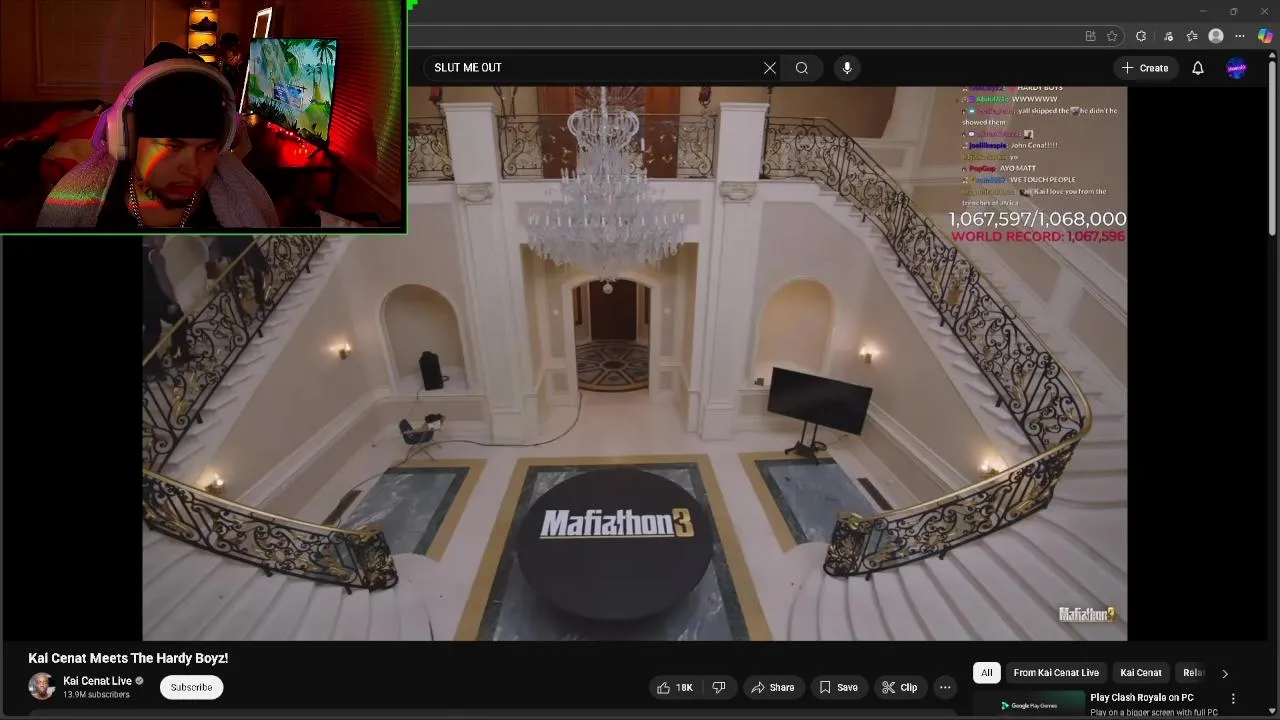Screen dimensions: 1280x720
Task: Select the All filter chip
Action: 987,673
